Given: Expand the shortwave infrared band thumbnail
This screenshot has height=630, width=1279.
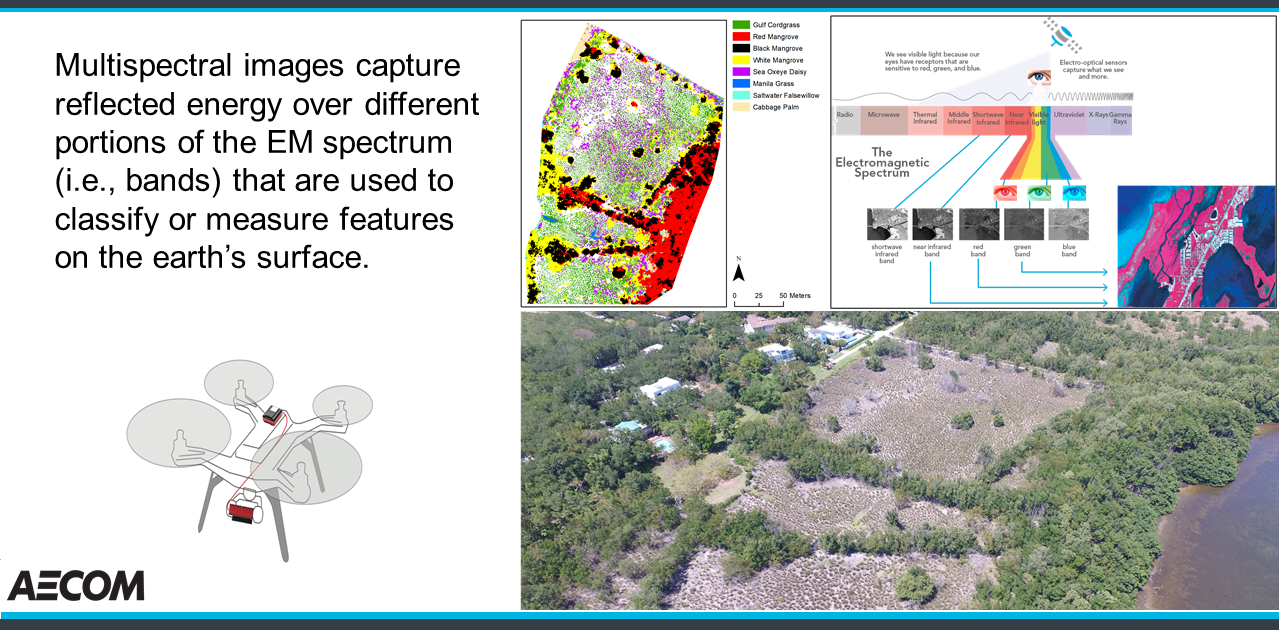Looking at the screenshot, I should 886,222.
